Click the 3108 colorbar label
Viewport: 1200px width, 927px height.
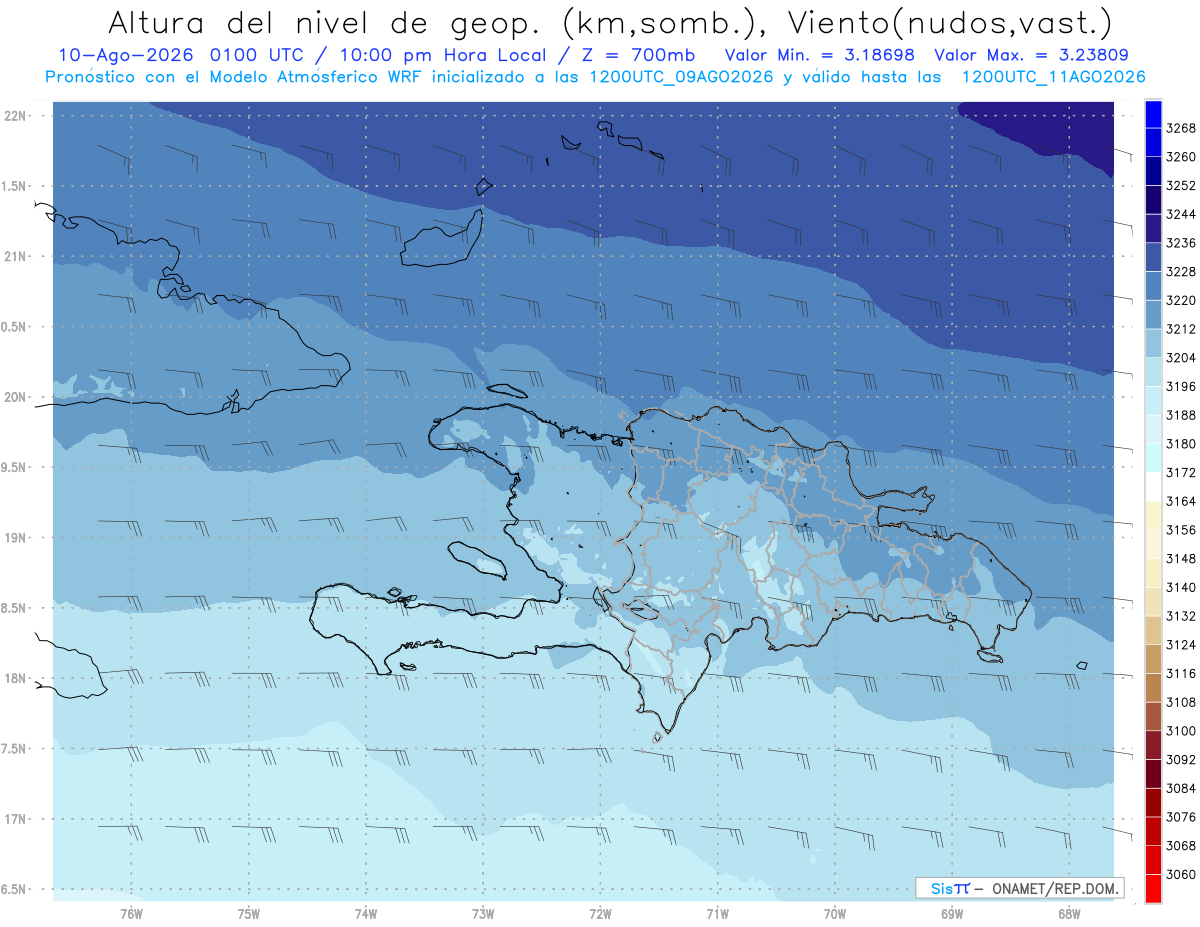click(1180, 702)
